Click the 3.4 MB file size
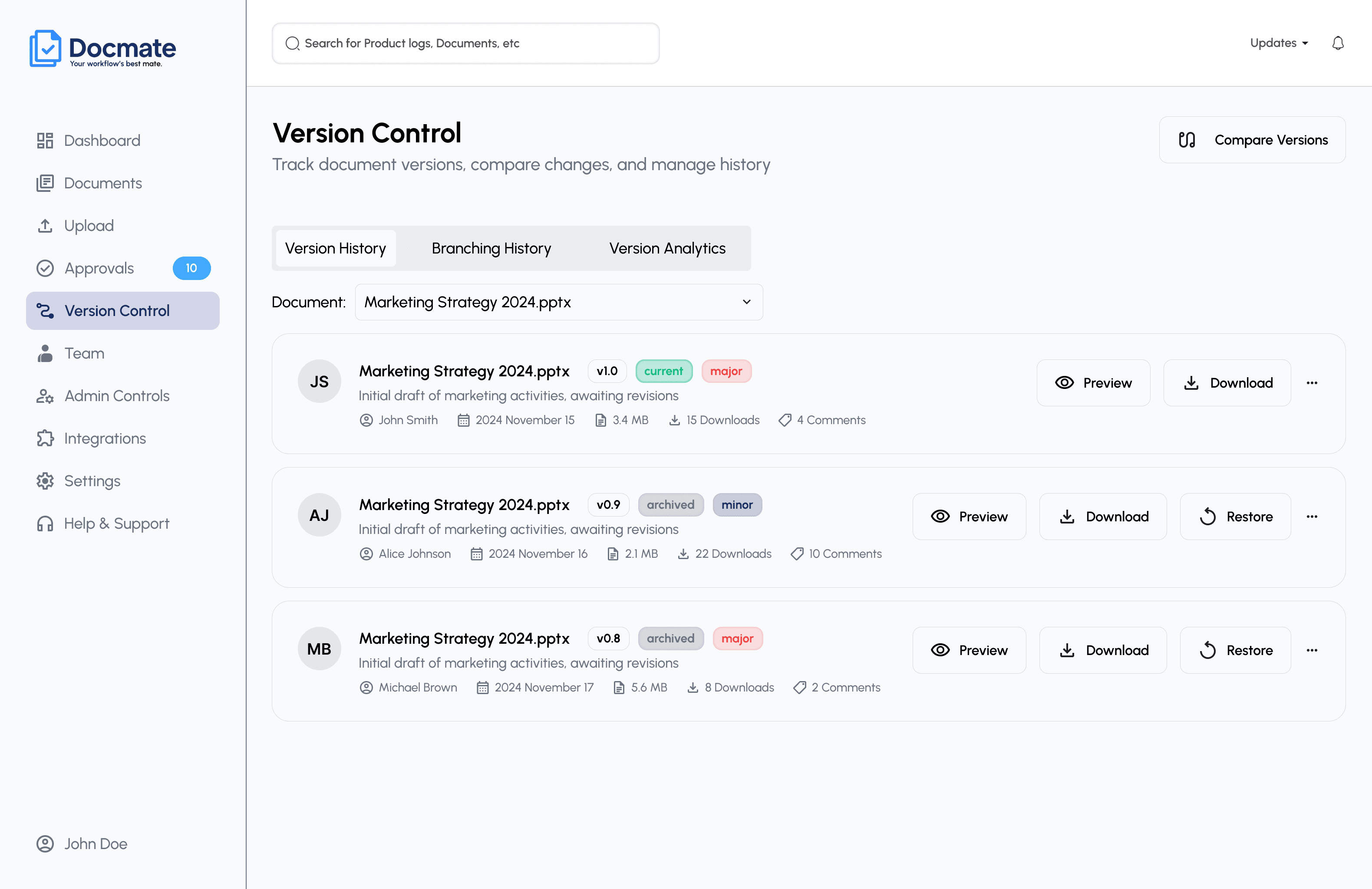Viewport: 1372px width, 889px height. pyautogui.click(x=621, y=420)
